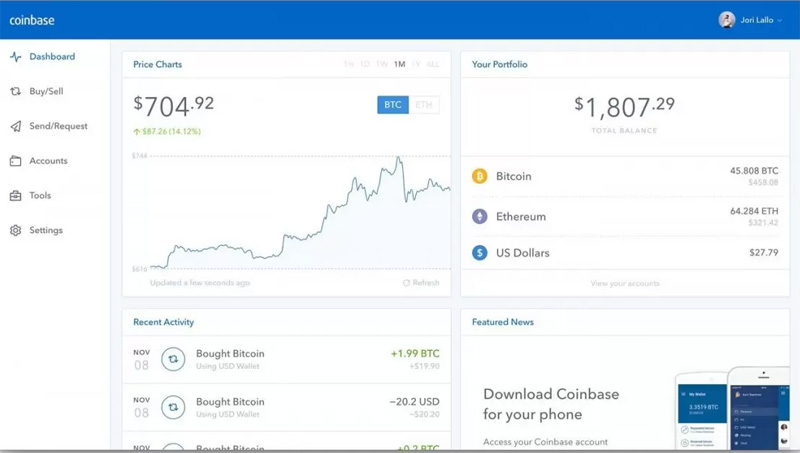
Task: Click the 45.808 BTC balance
Action: pyautogui.click(x=754, y=170)
